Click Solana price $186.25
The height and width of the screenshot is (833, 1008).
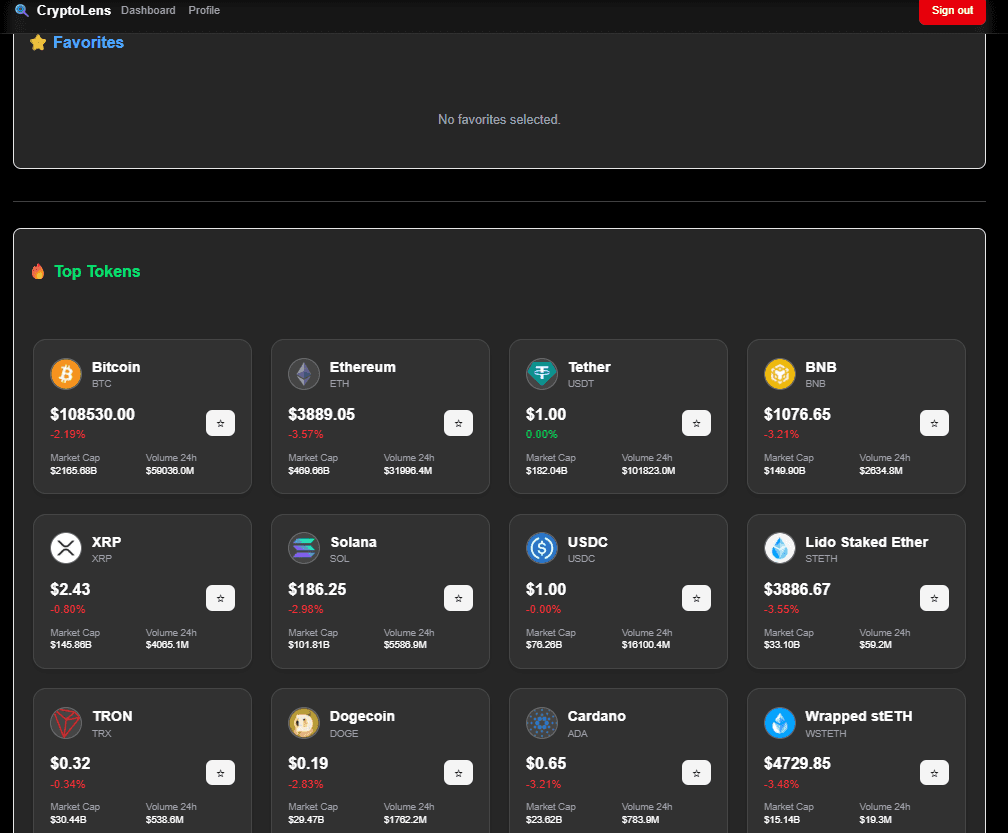[317, 589]
